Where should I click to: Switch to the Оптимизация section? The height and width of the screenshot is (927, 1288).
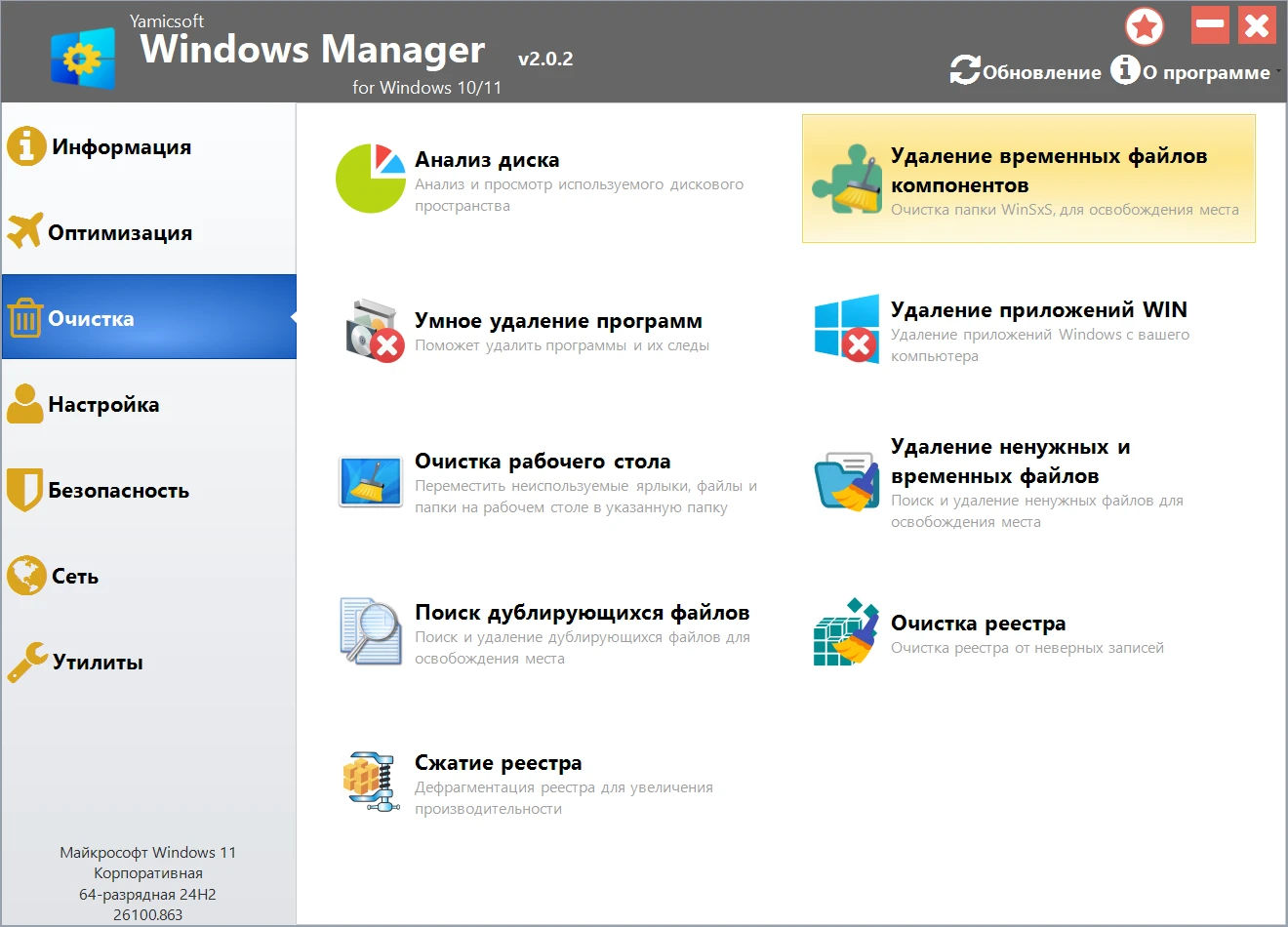click(148, 232)
